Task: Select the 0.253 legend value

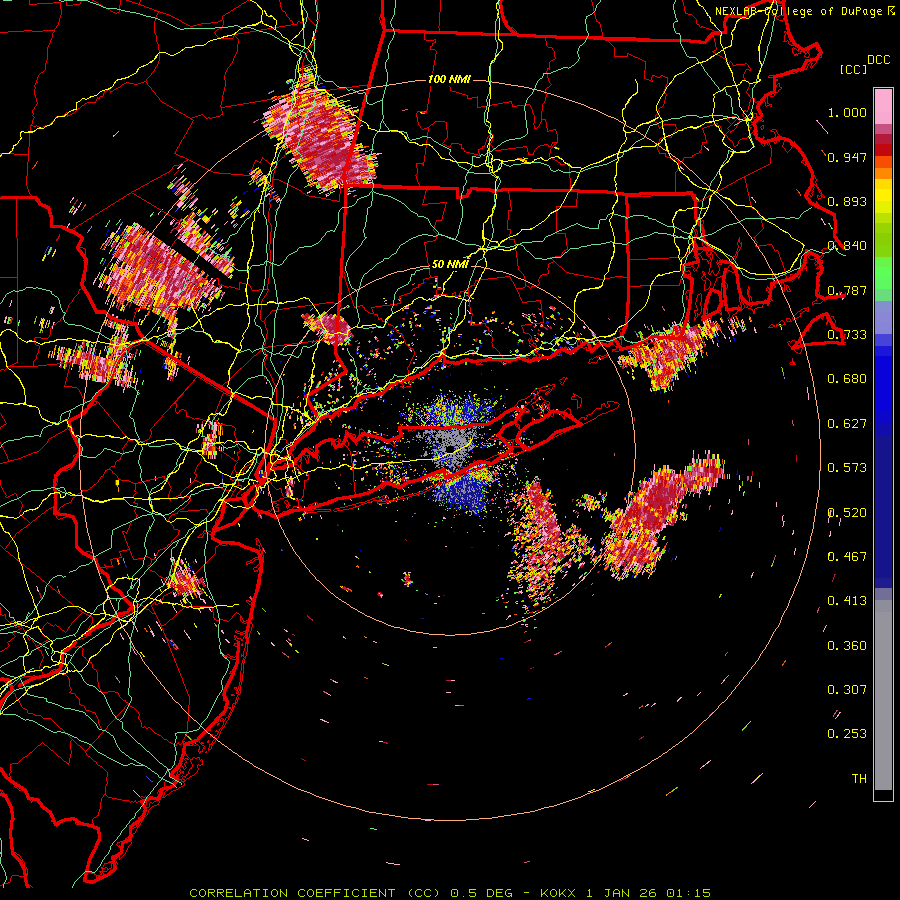Action: point(847,734)
